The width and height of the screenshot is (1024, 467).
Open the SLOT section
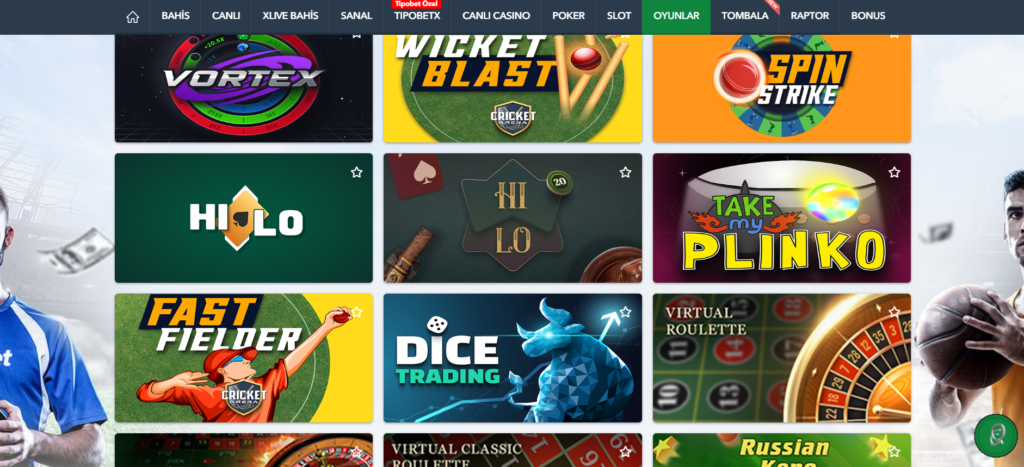pyautogui.click(x=618, y=16)
